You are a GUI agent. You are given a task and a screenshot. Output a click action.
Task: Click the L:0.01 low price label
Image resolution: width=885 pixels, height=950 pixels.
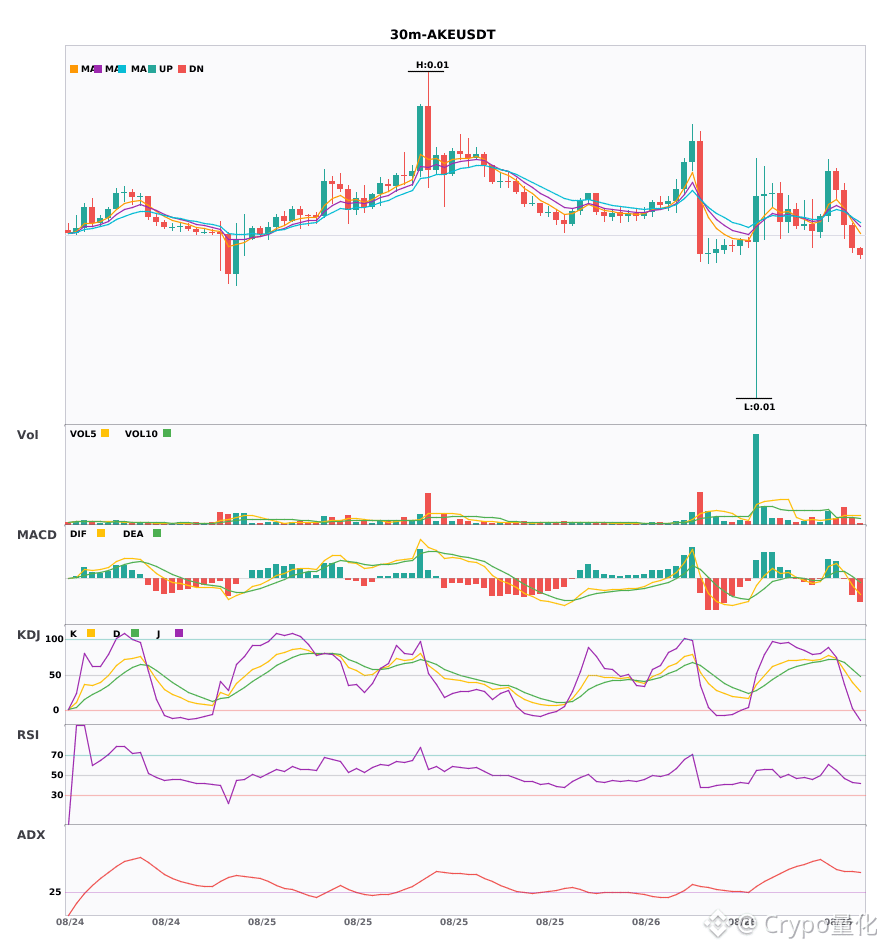pos(759,407)
